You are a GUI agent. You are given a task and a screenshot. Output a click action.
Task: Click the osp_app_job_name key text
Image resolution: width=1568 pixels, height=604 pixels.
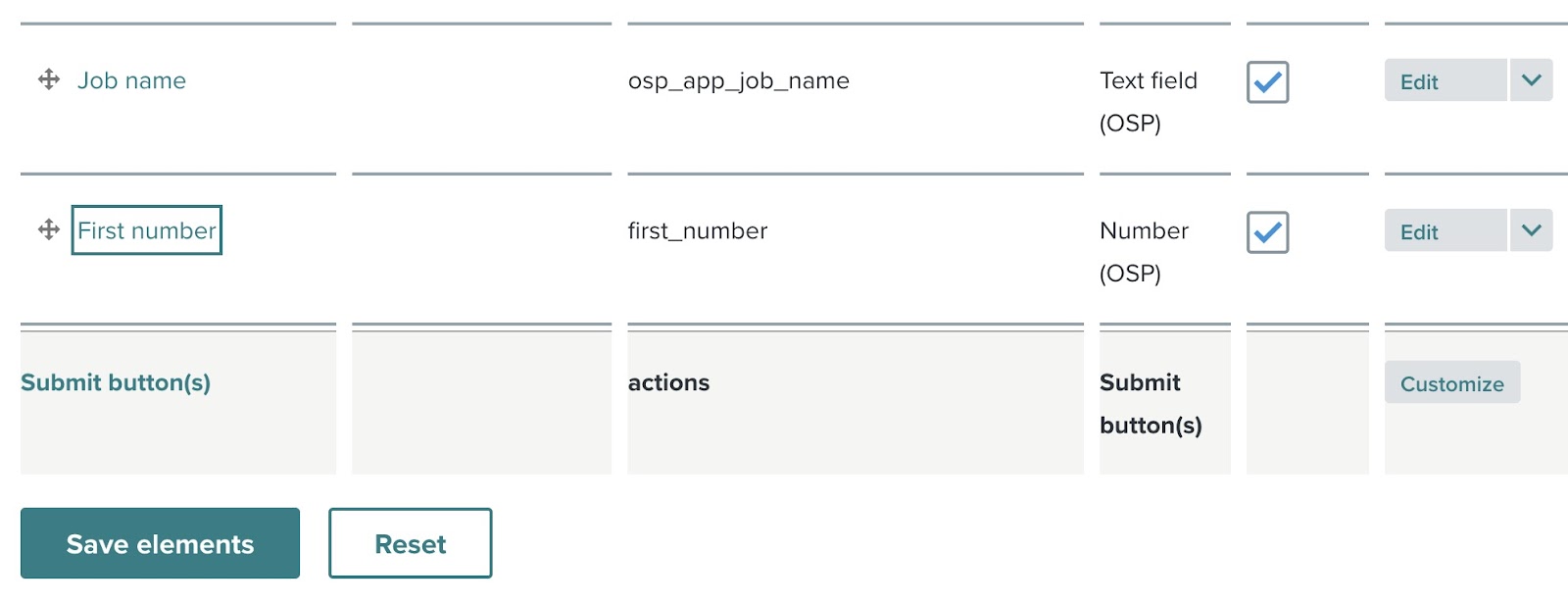(738, 80)
